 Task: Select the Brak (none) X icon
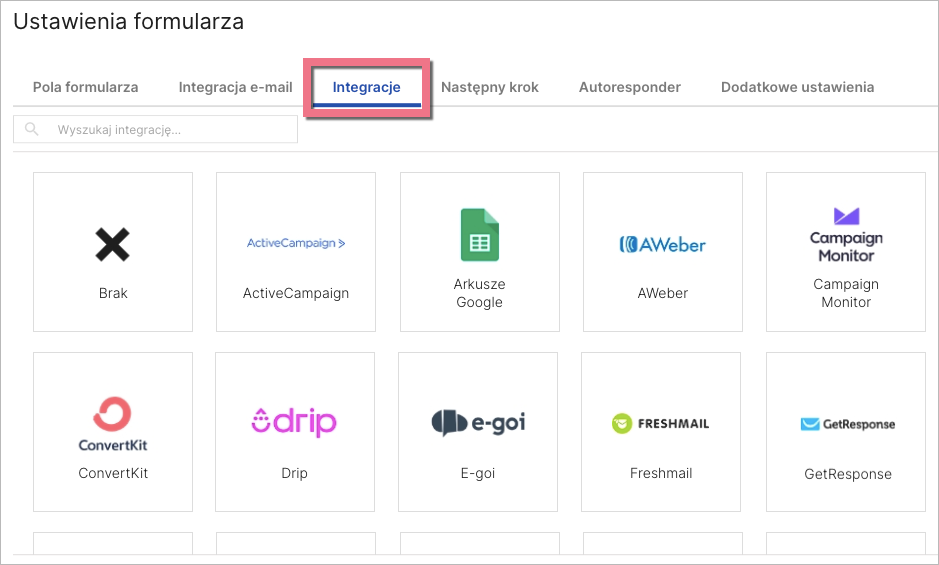[x=113, y=244]
